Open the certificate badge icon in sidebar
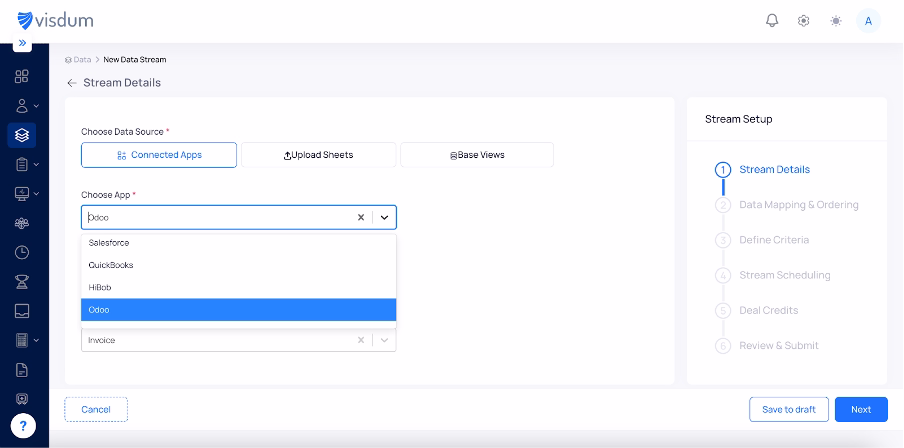This screenshot has width=904, height=448. click(22, 399)
